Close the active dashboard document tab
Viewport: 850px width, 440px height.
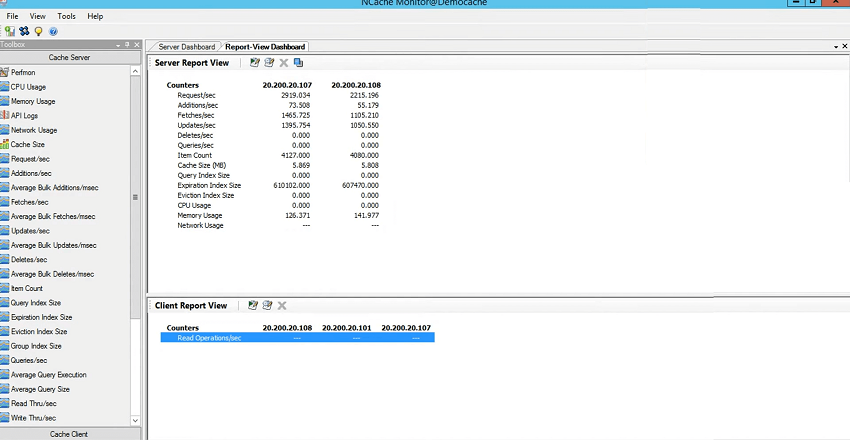[845, 47]
